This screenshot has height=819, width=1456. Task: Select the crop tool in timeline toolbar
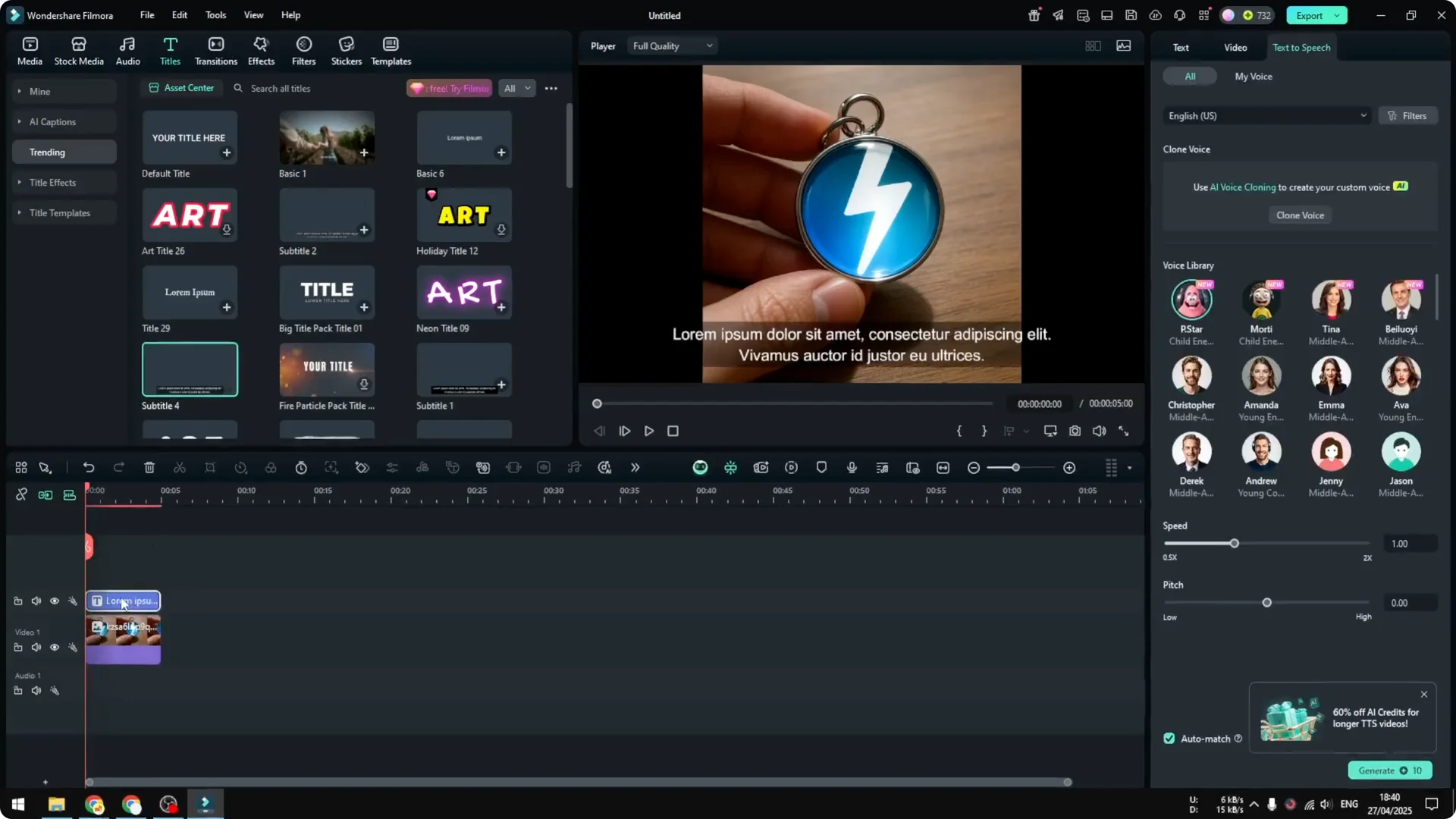point(210,467)
